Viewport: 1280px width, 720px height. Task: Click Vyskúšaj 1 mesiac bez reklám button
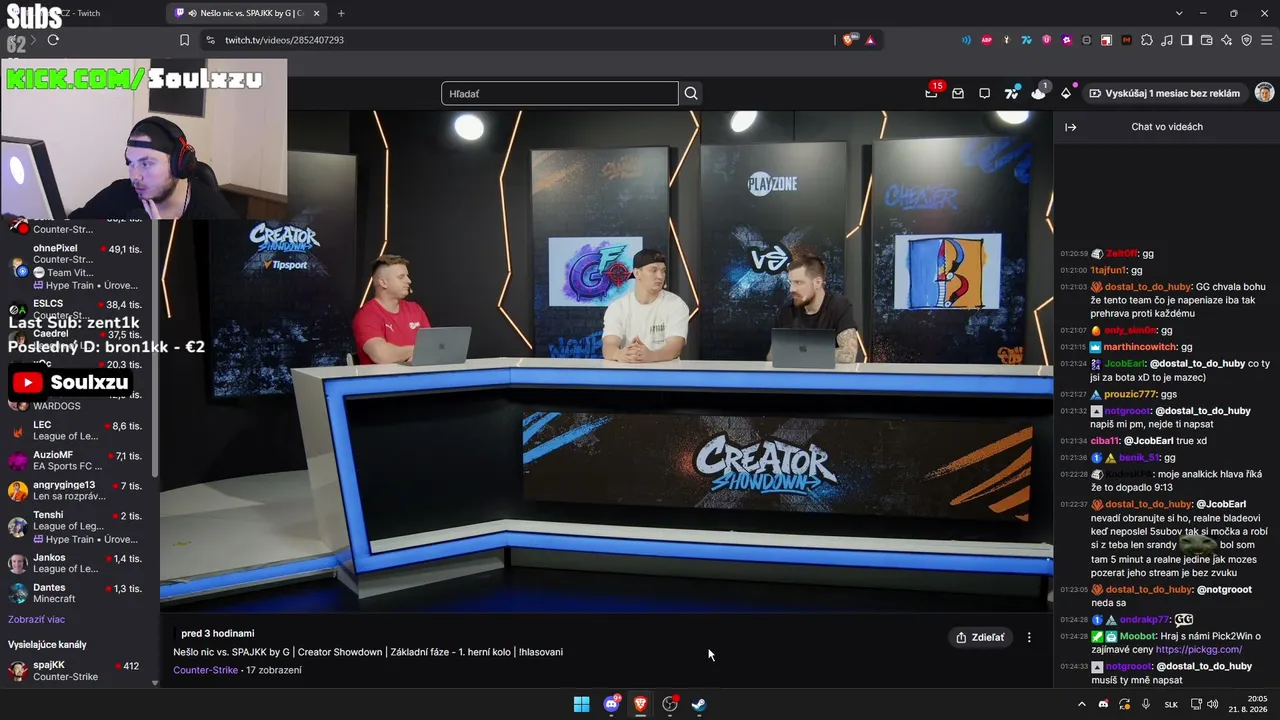coord(1164,93)
